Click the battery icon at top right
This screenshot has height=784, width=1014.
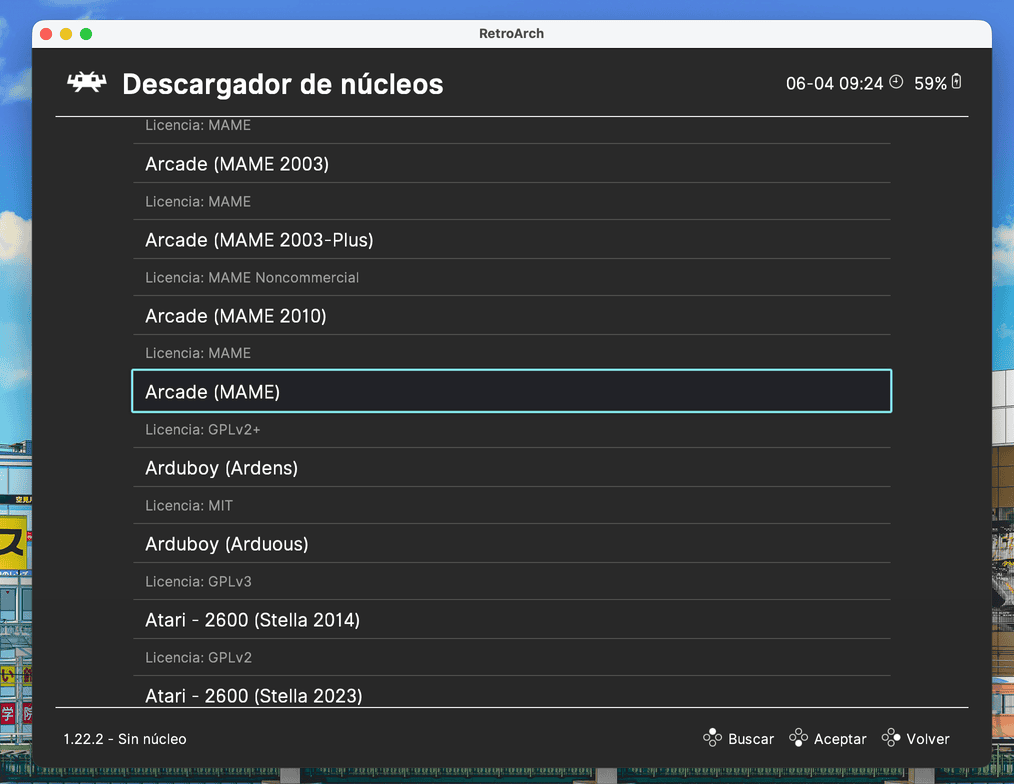956,82
